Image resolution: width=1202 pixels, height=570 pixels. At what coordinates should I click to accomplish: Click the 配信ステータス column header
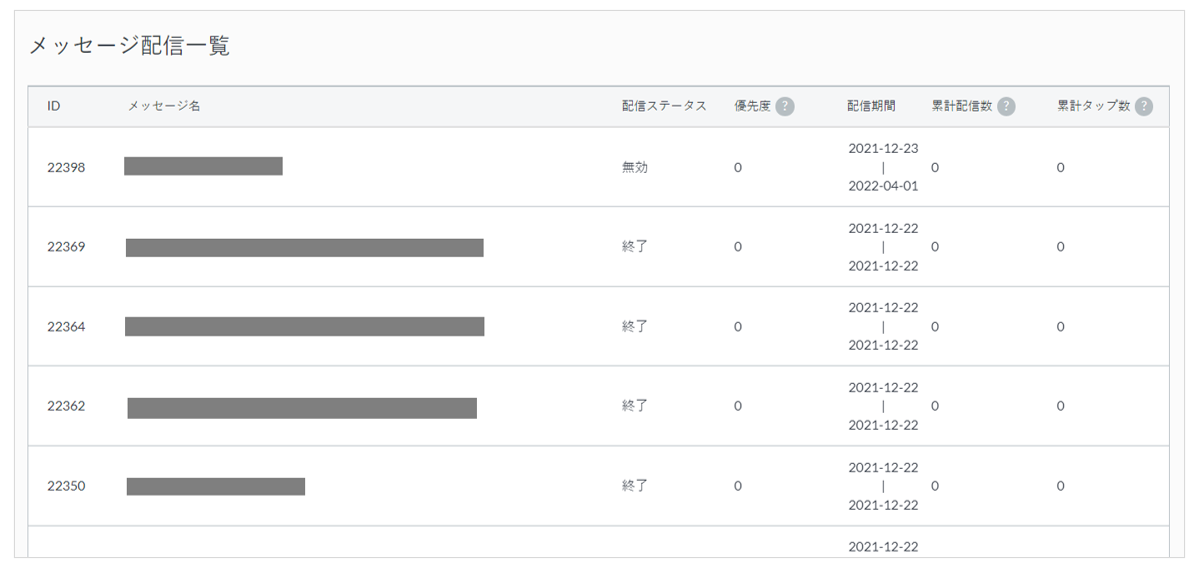pyautogui.click(x=664, y=106)
